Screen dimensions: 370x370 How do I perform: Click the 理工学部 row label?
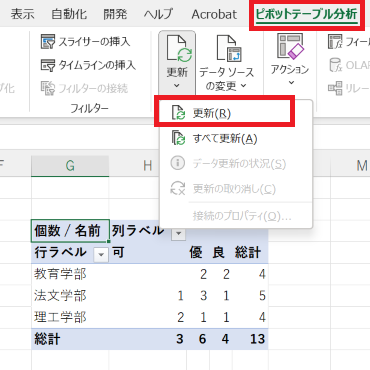(x=60, y=317)
